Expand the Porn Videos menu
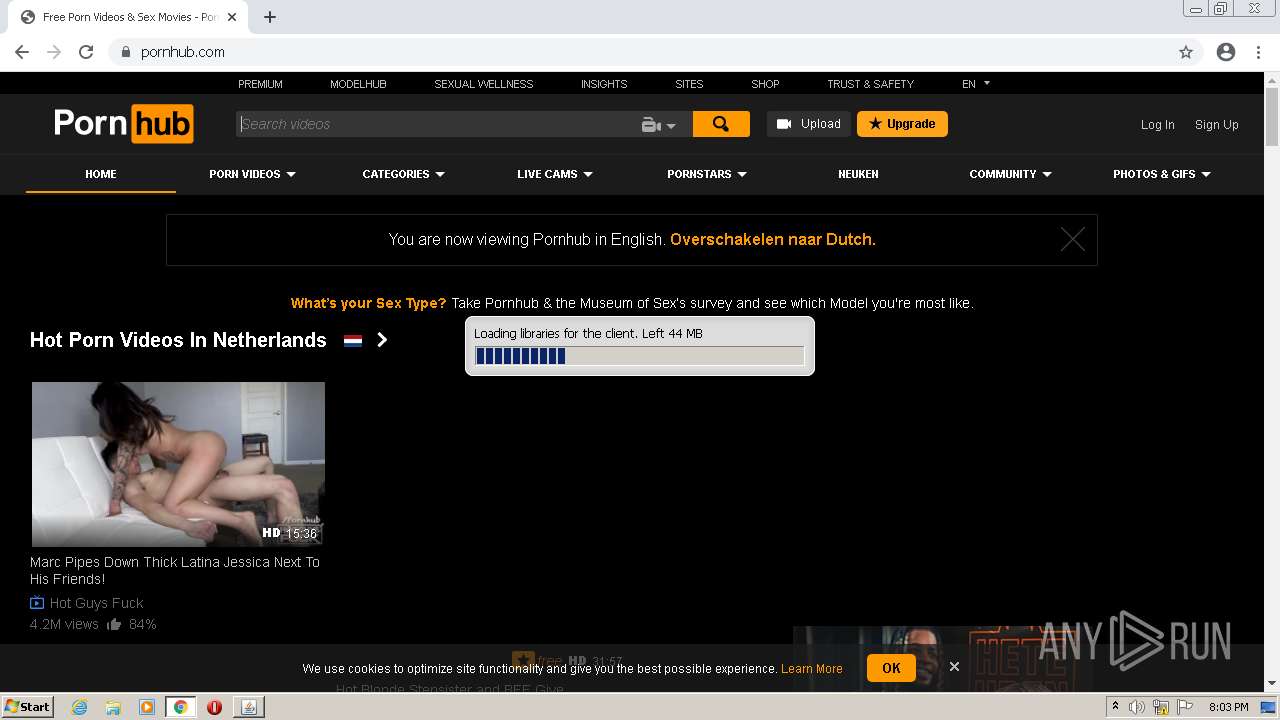This screenshot has height=720, width=1280. pyautogui.click(x=252, y=174)
